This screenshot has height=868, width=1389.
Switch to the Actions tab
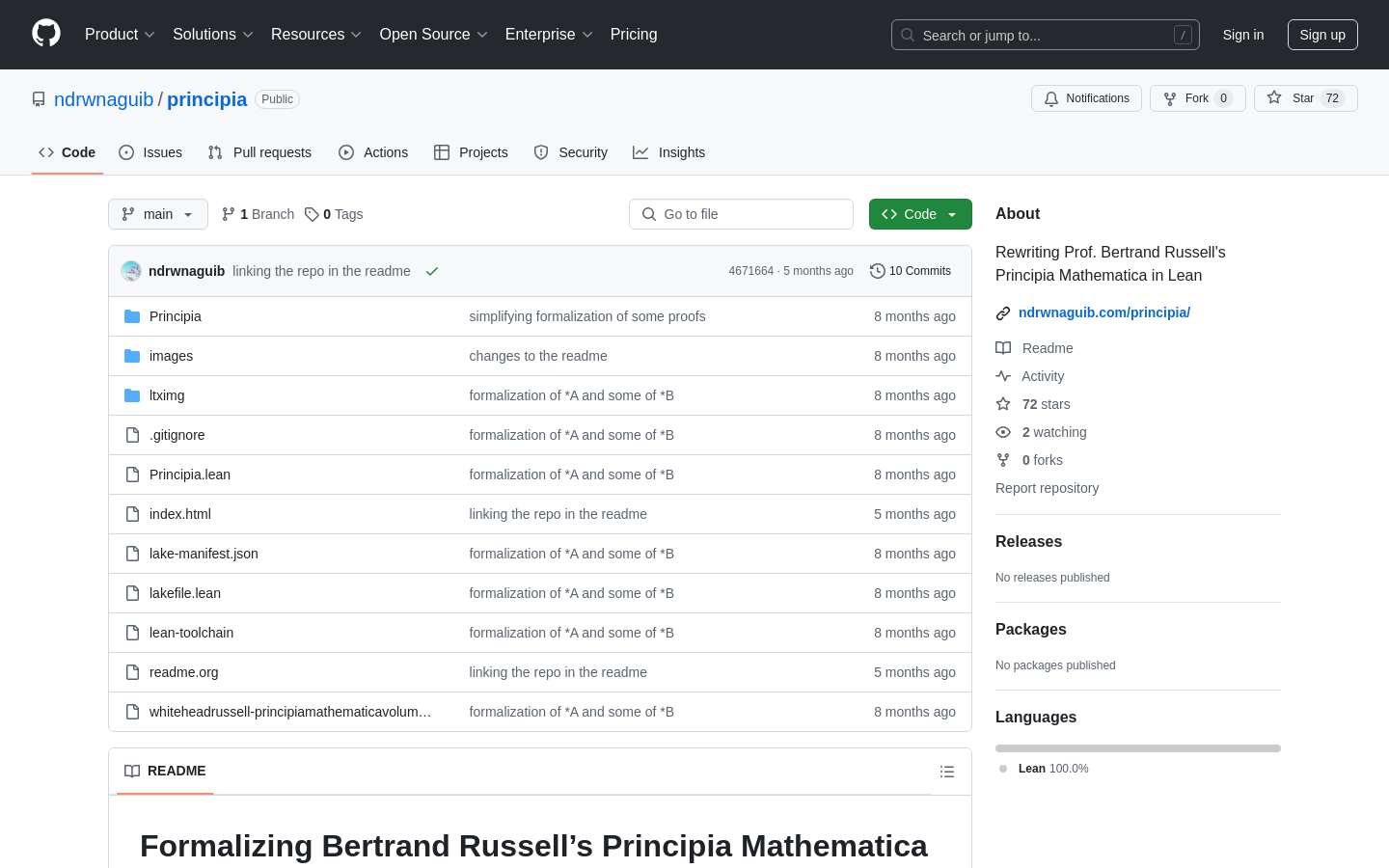373,152
